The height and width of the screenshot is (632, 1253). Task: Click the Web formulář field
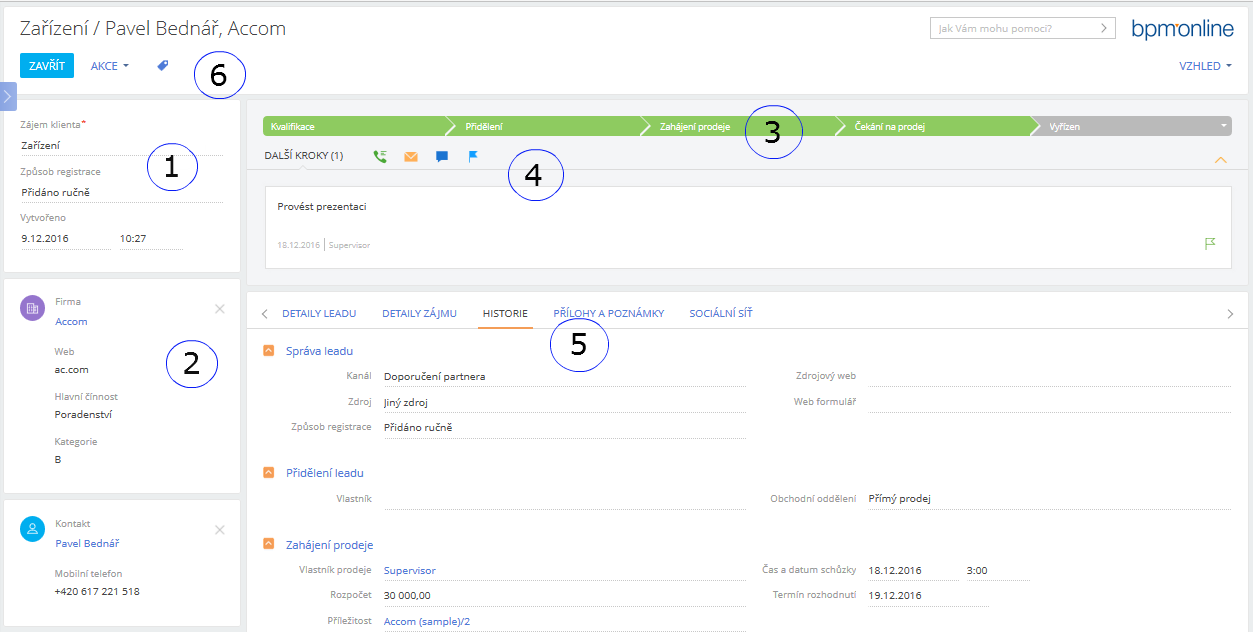(x=1049, y=402)
